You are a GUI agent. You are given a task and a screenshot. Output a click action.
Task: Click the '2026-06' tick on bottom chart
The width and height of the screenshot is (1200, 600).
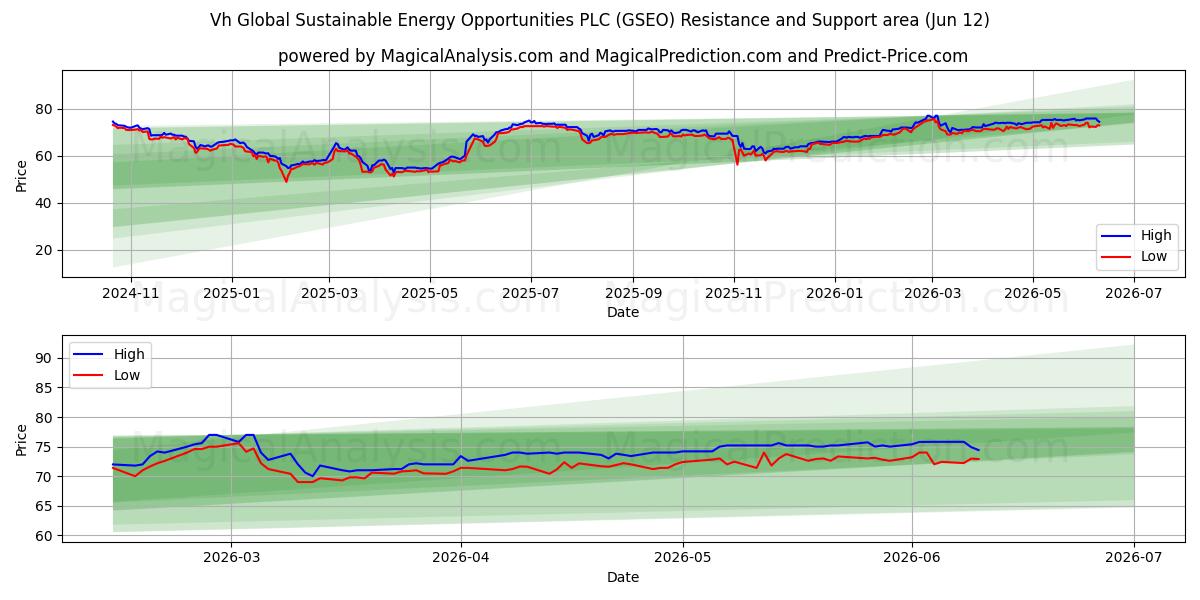[x=912, y=558]
